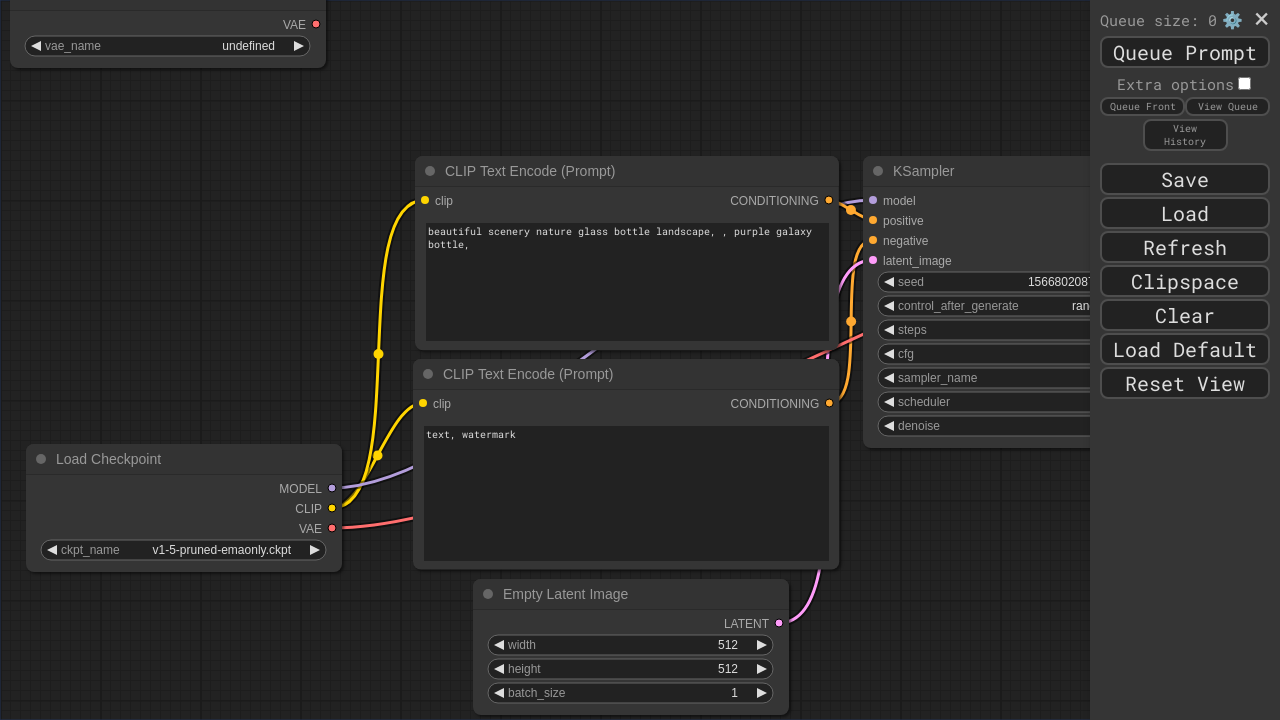The width and height of the screenshot is (1280, 720).
Task: Open the ckpt_name checkpoint selector
Action: click(x=183, y=550)
